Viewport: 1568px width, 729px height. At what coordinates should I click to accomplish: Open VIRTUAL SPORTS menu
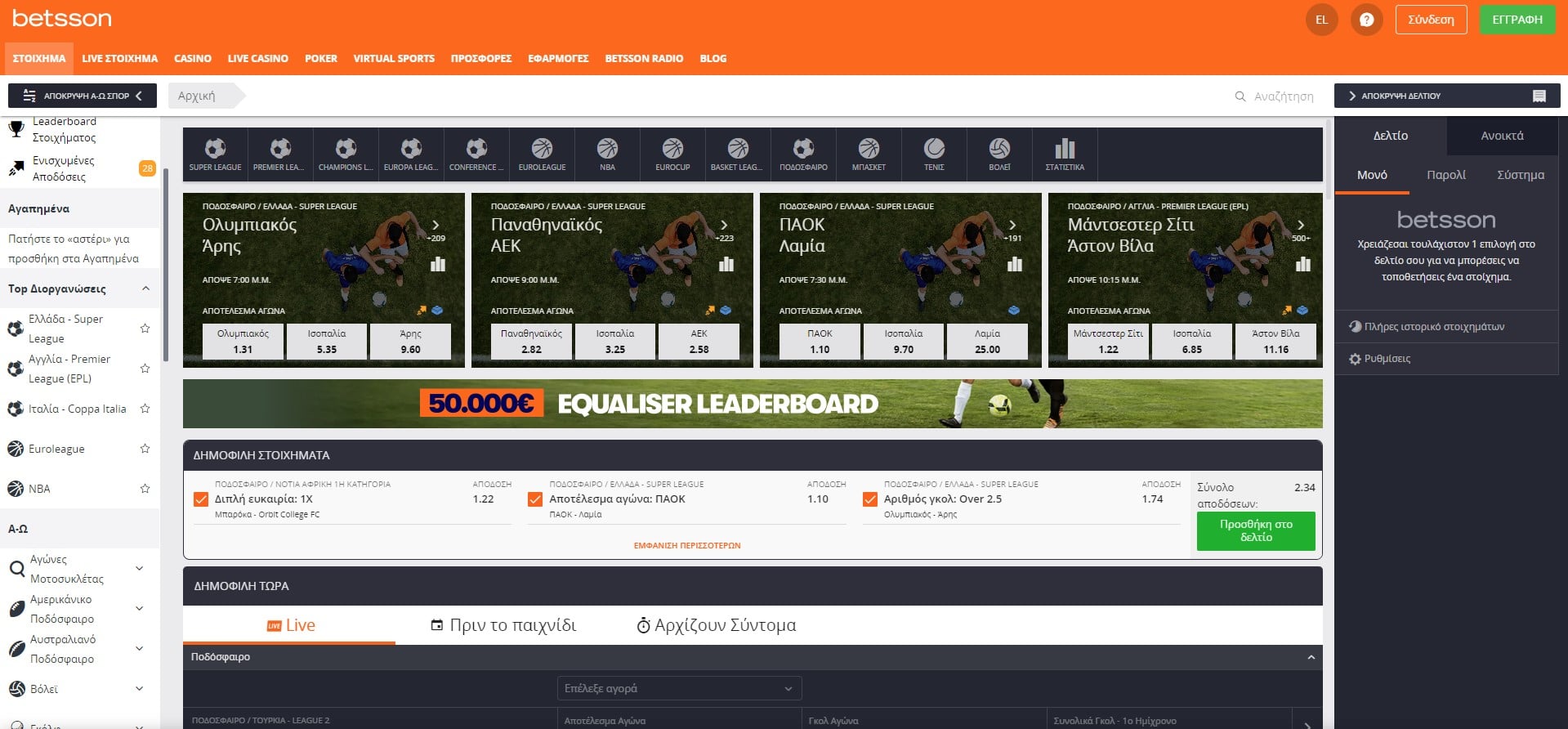(394, 59)
